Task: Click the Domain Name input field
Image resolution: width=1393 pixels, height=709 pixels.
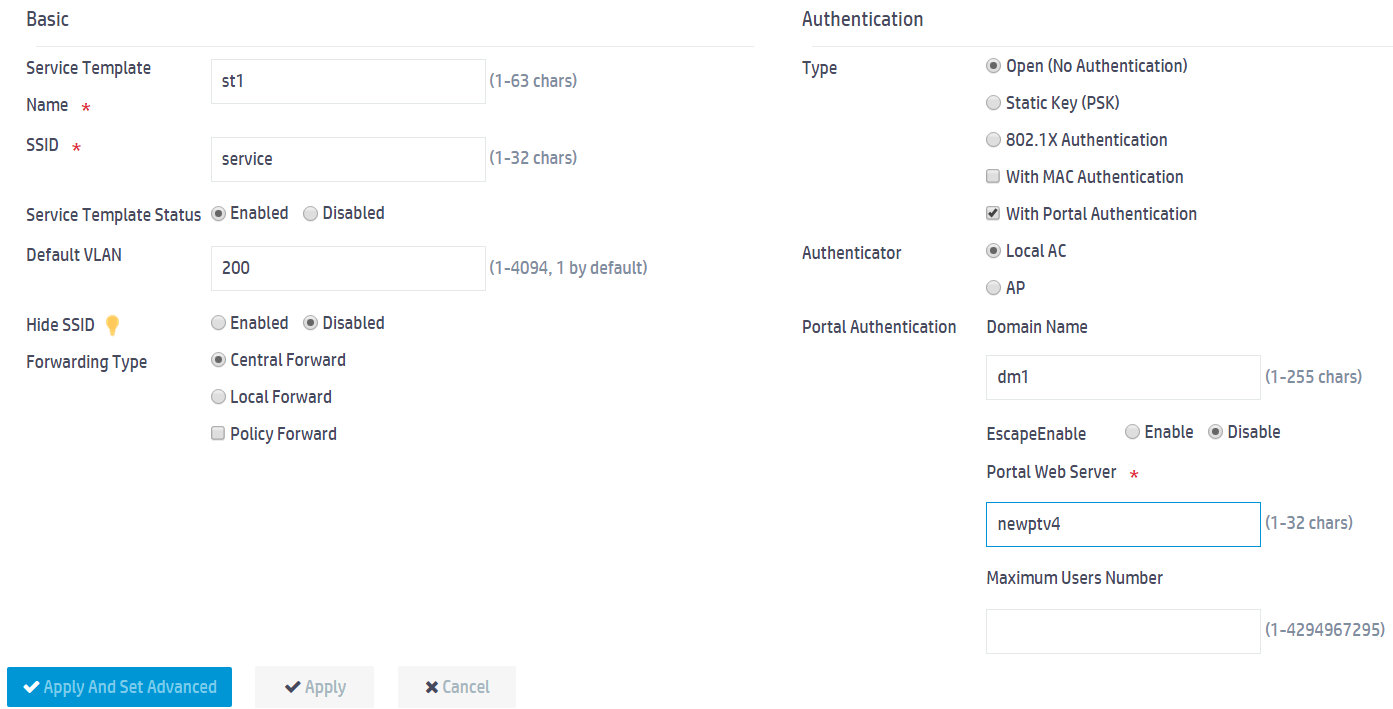Action: 1123,377
